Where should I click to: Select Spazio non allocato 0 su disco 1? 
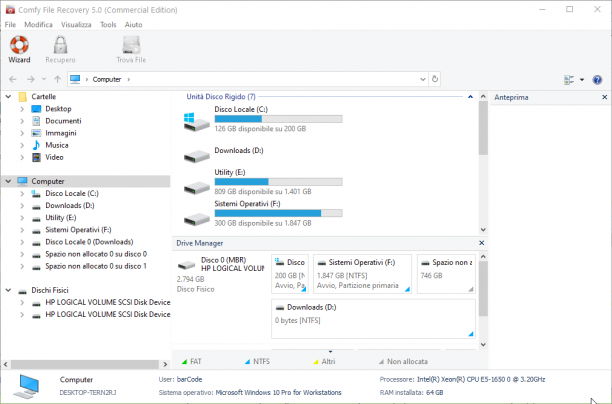pyautogui.click(x=96, y=266)
